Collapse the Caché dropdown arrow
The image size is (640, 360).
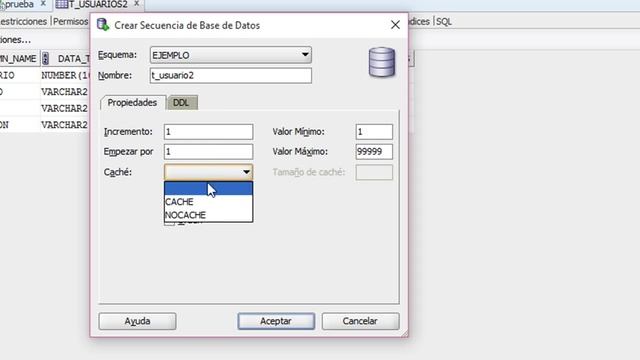point(246,172)
